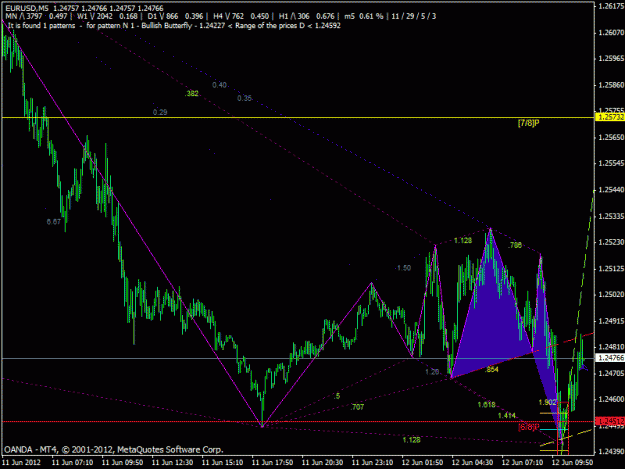
Task: Select the 1.902 ratio label
Action: pyautogui.click(x=547, y=402)
